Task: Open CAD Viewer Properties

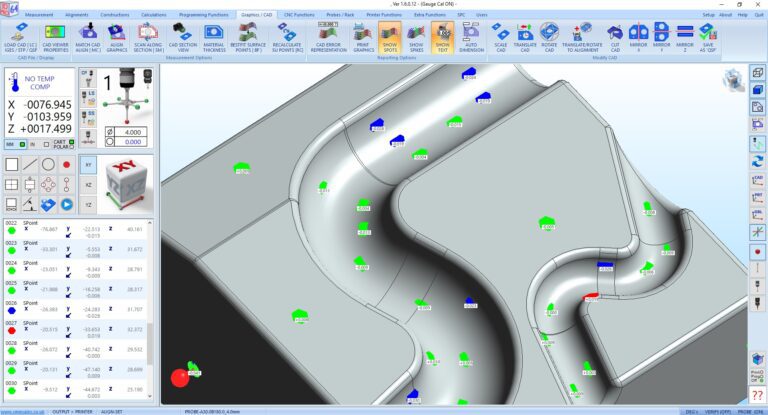Action: [x=55, y=38]
